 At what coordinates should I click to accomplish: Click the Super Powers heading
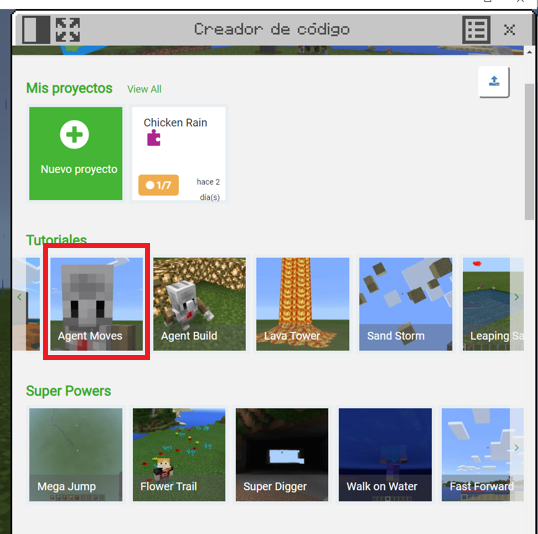tap(69, 391)
